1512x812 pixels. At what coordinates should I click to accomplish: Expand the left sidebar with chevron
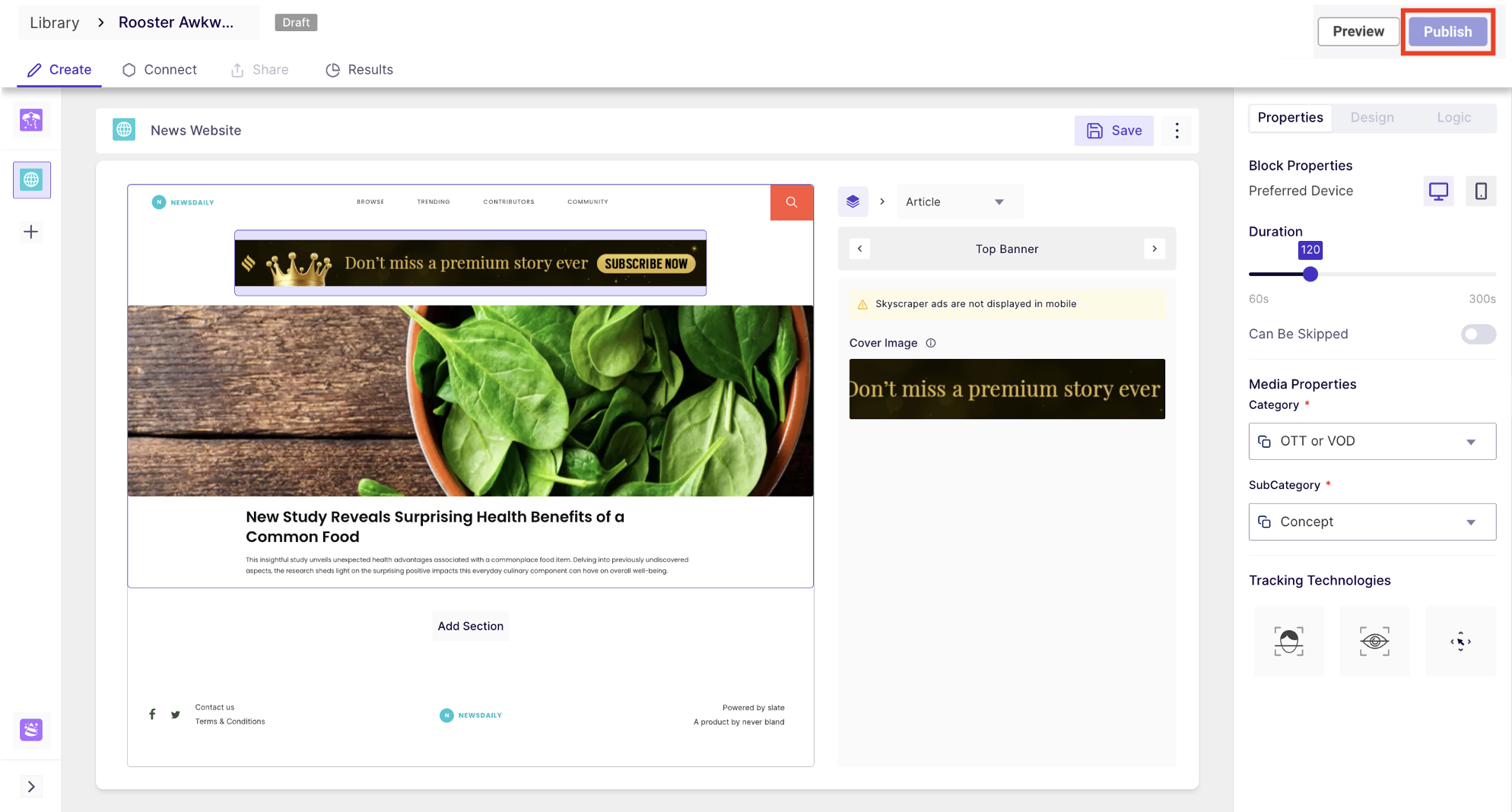(x=31, y=787)
